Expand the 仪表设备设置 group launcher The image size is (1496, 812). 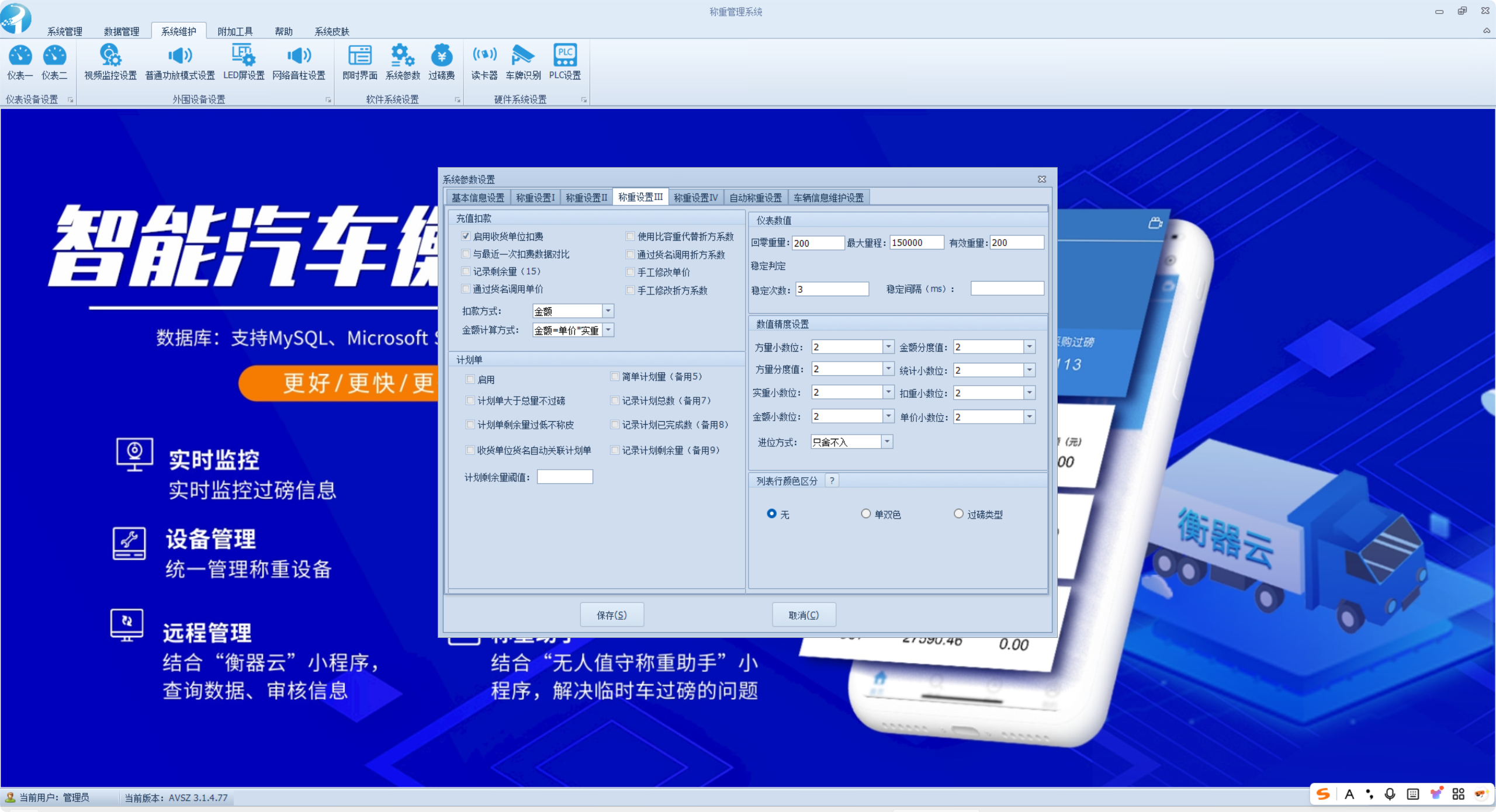coord(71,100)
